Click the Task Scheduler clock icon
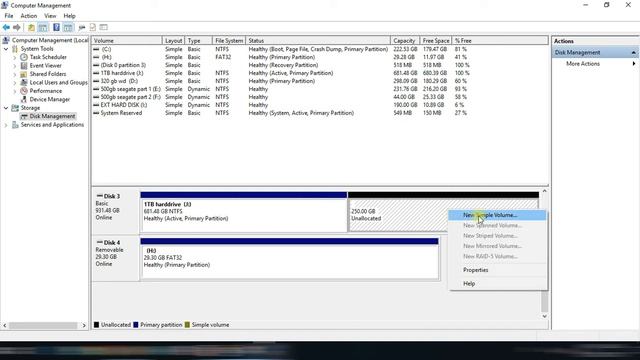 (x=24, y=57)
